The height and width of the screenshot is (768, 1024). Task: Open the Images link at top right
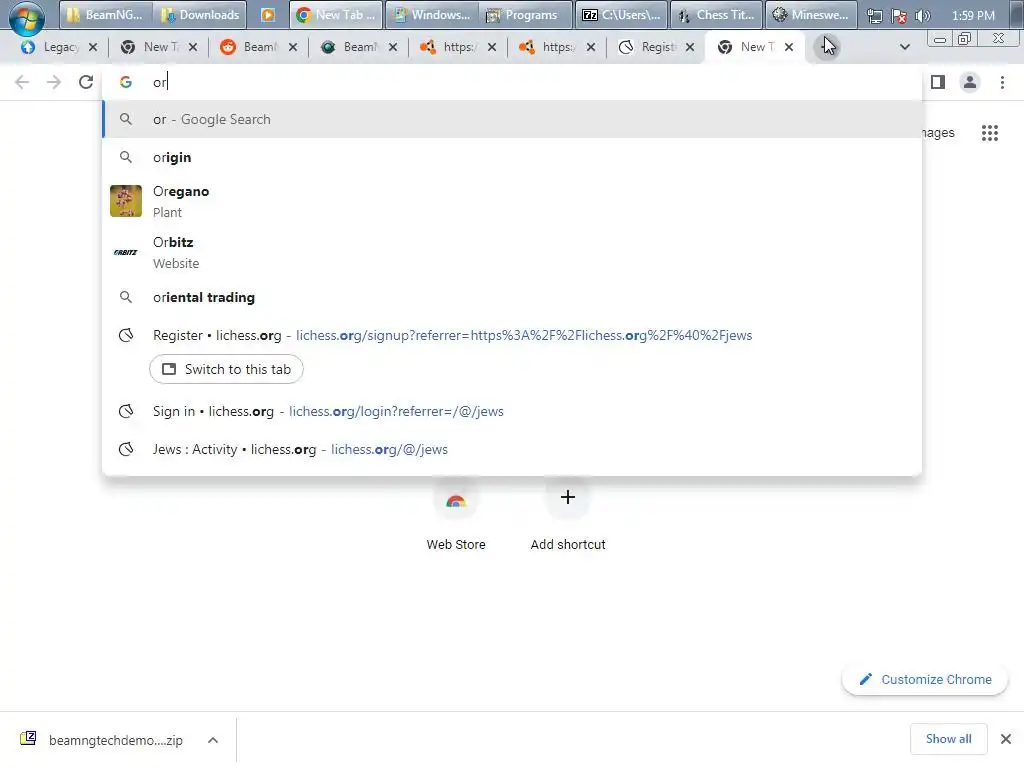tap(938, 133)
